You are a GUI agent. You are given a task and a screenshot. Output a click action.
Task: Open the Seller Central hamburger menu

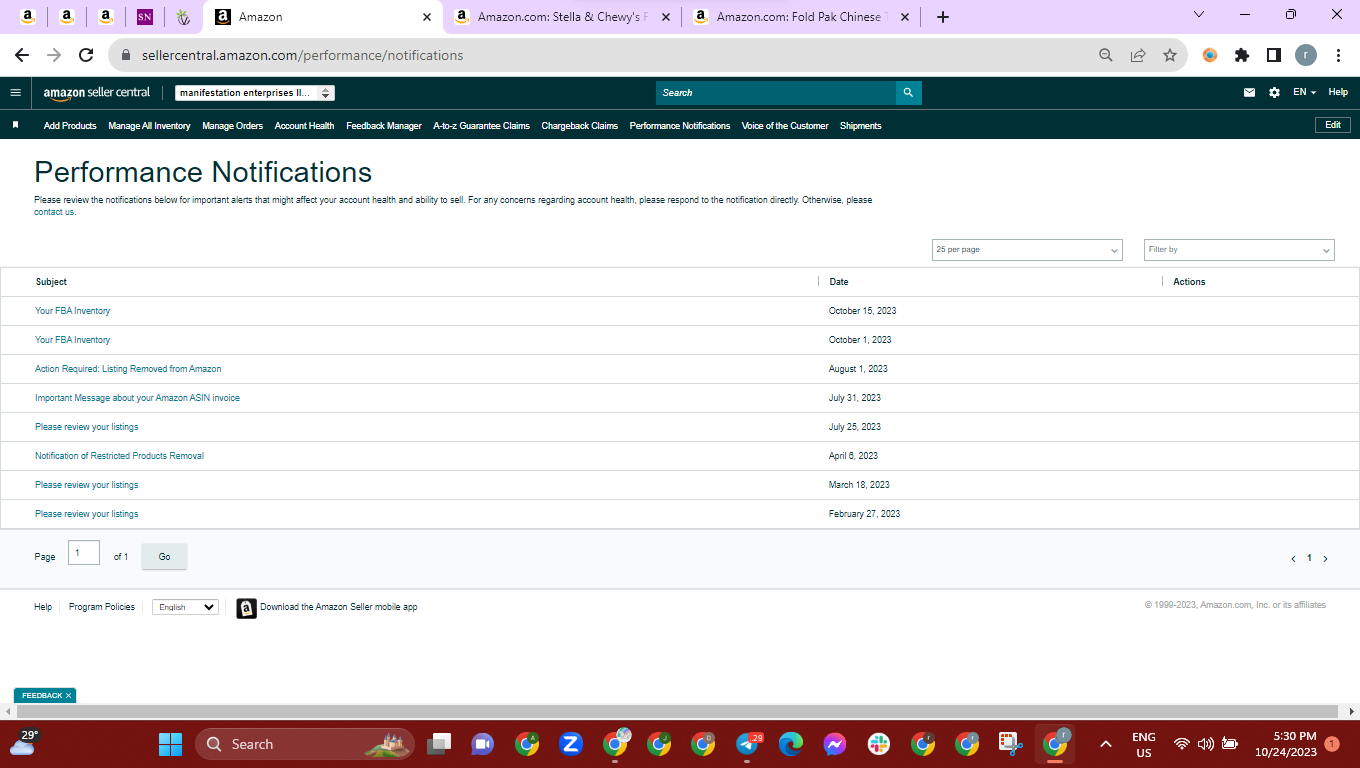(x=15, y=92)
